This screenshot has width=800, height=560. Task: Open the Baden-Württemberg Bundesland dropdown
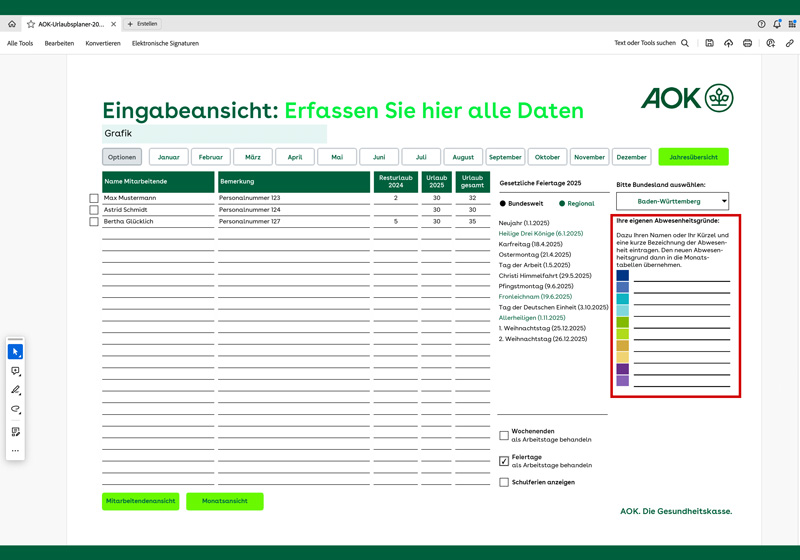(x=672, y=201)
